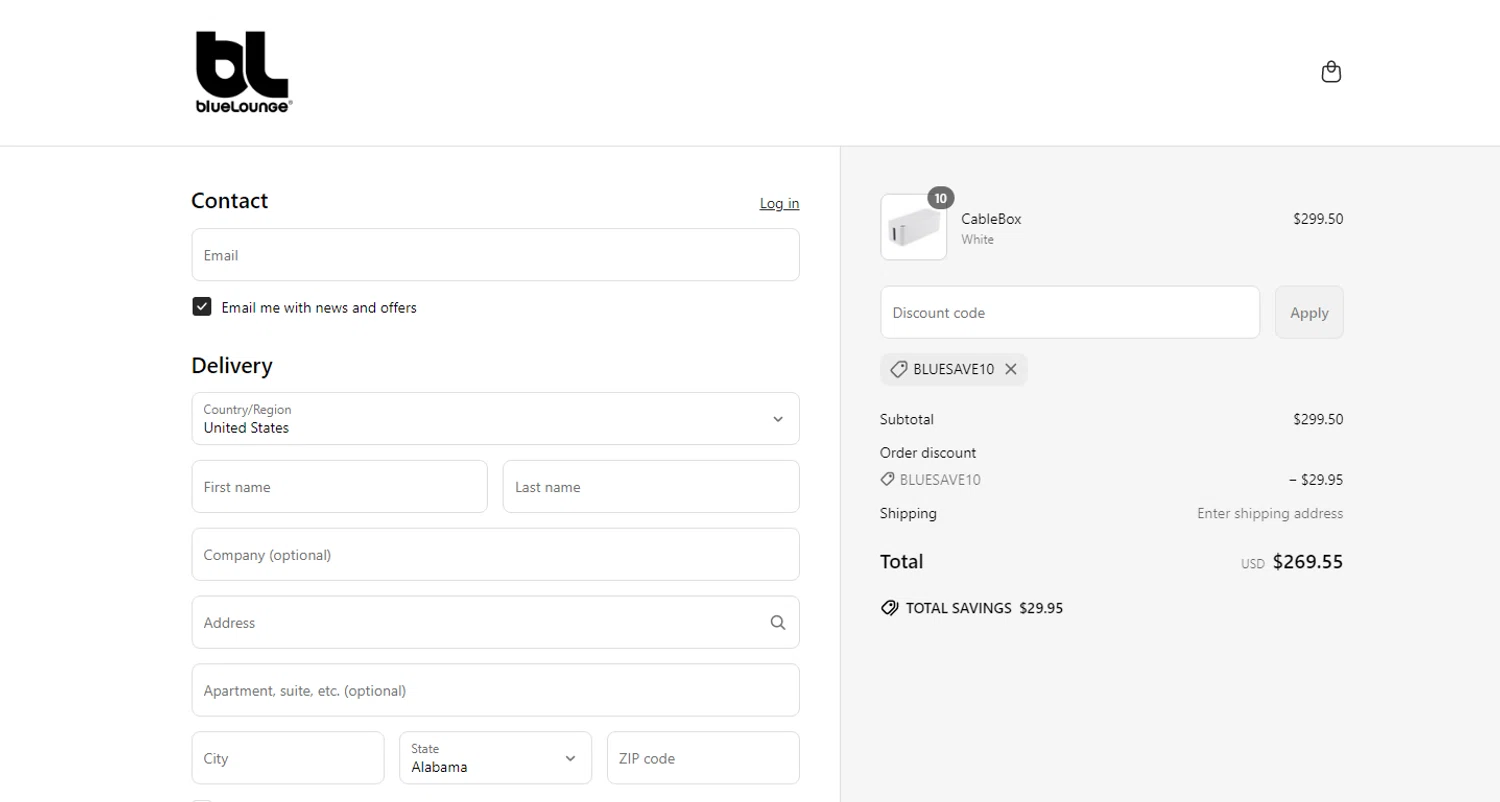The height and width of the screenshot is (802, 1500).
Task: Focus the Last name field
Action: pyautogui.click(x=651, y=487)
